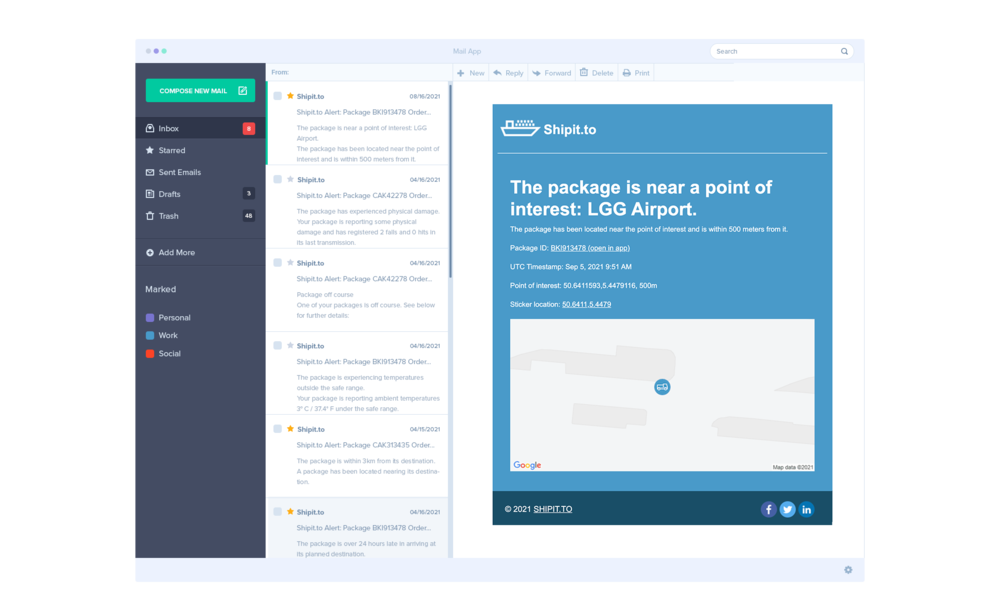Star the temperatures alert email
This screenshot has width=1000, height=597.
click(290, 345)
